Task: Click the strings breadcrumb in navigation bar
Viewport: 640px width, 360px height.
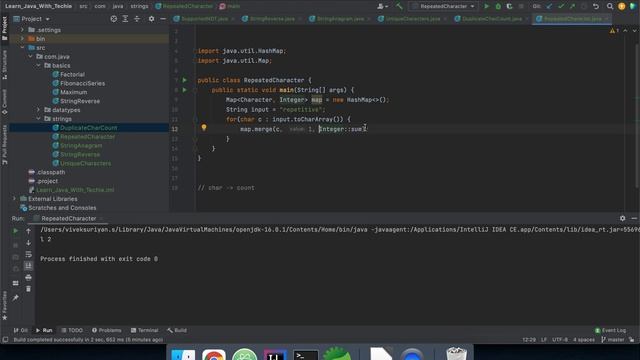Action: click(x=139, y=6)
